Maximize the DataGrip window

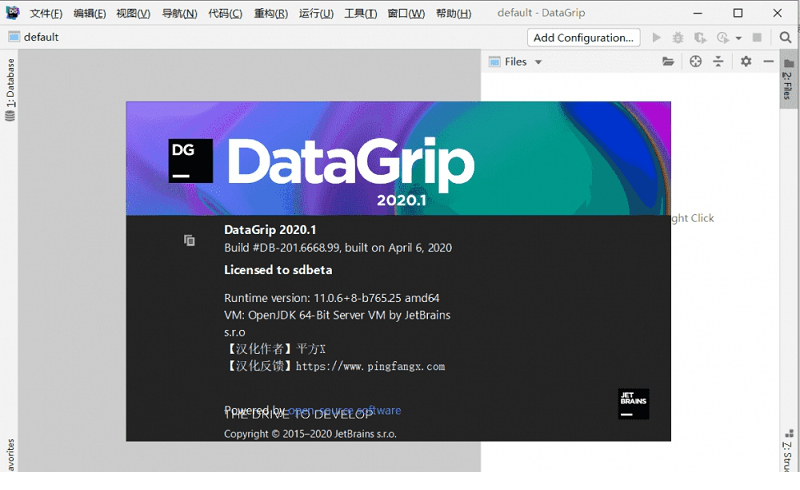(738, 13)
